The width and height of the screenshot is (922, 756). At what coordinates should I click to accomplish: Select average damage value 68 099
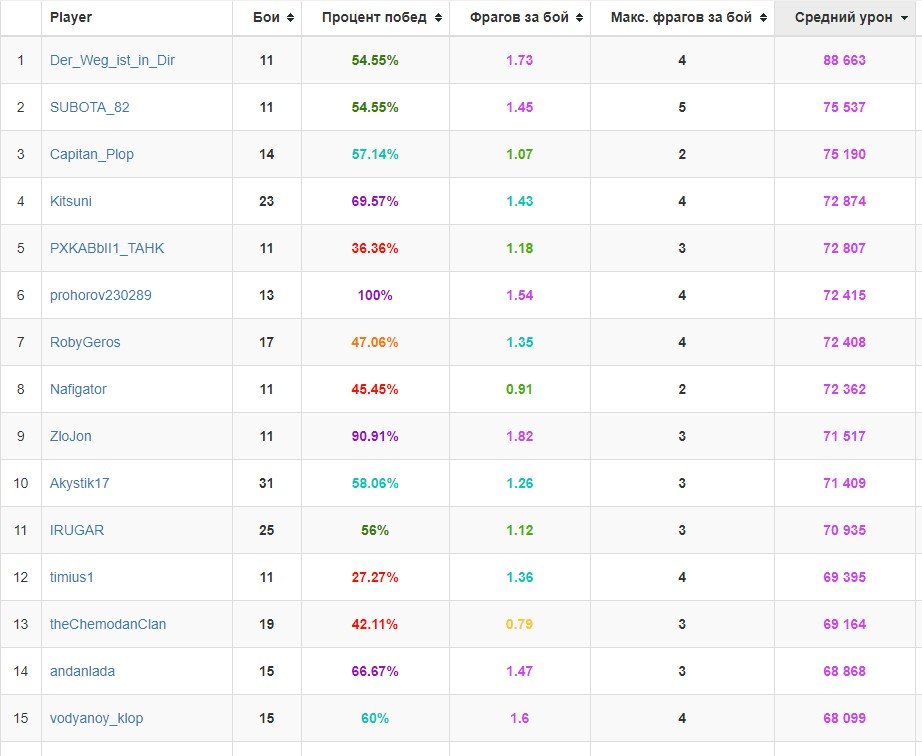(x=844, y=719)
